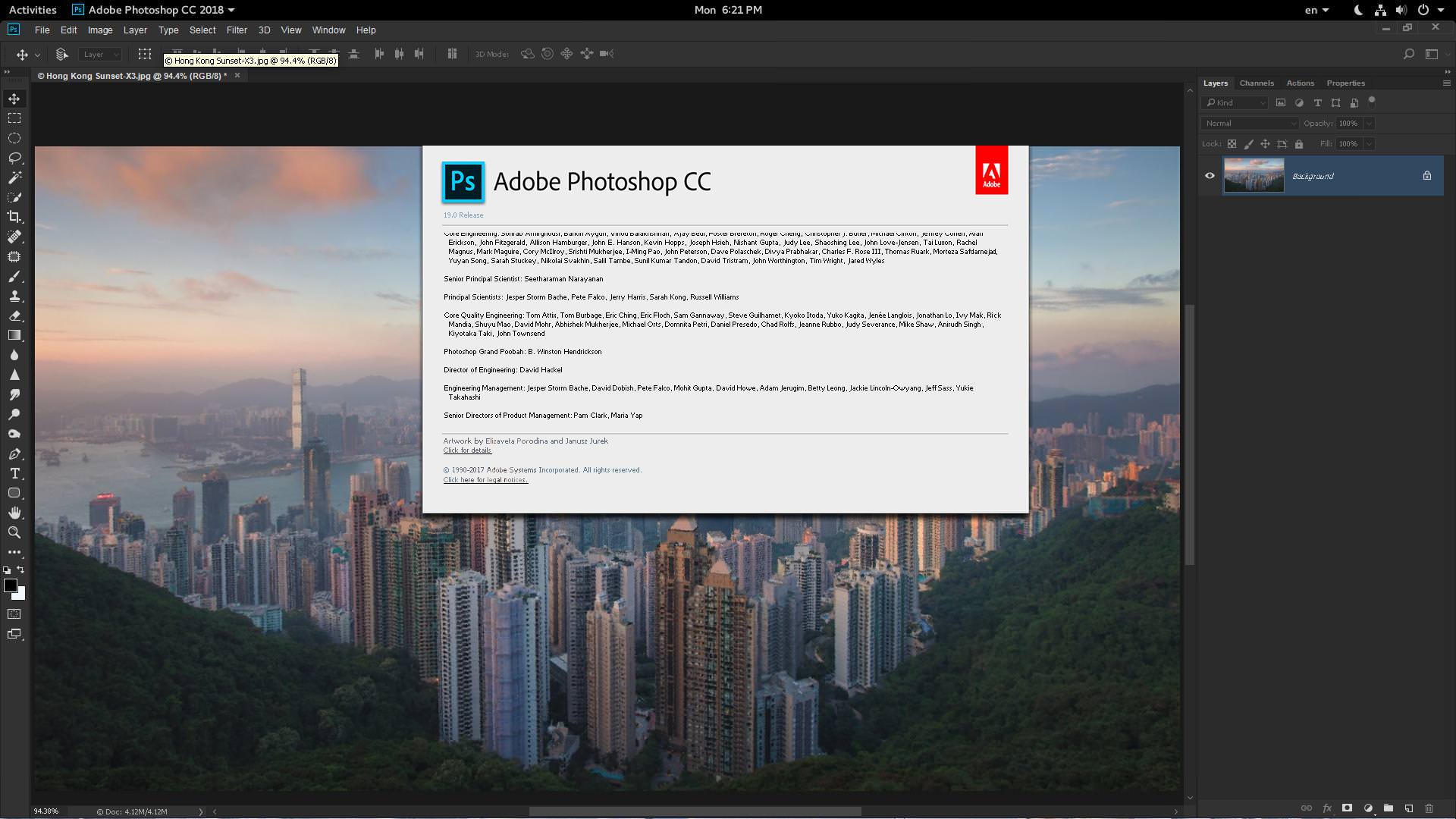1456x819 pixels.
Task: Select the Elliptical Marquee tool
Action: (14, 138)
